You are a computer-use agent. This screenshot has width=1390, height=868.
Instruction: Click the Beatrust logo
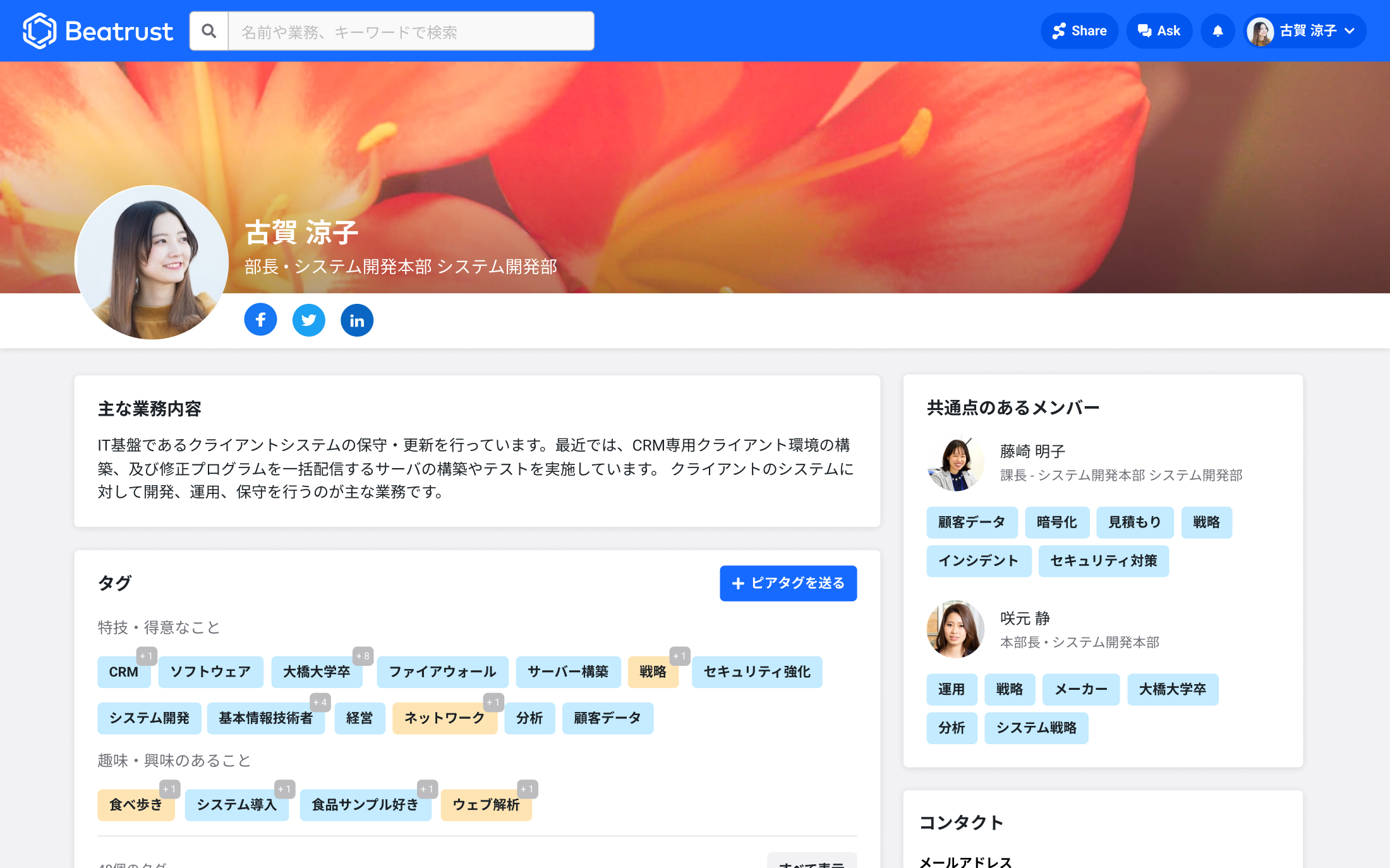point(98,31)
